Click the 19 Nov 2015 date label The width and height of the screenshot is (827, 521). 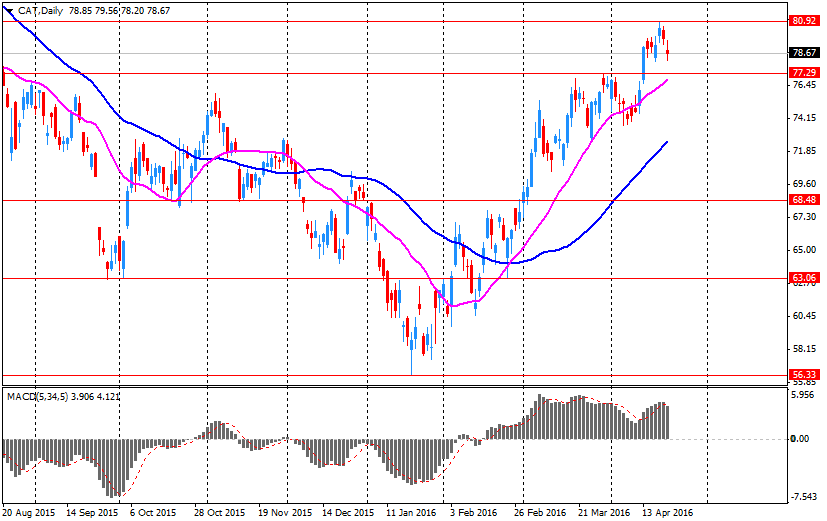click(x=285, y=513)
